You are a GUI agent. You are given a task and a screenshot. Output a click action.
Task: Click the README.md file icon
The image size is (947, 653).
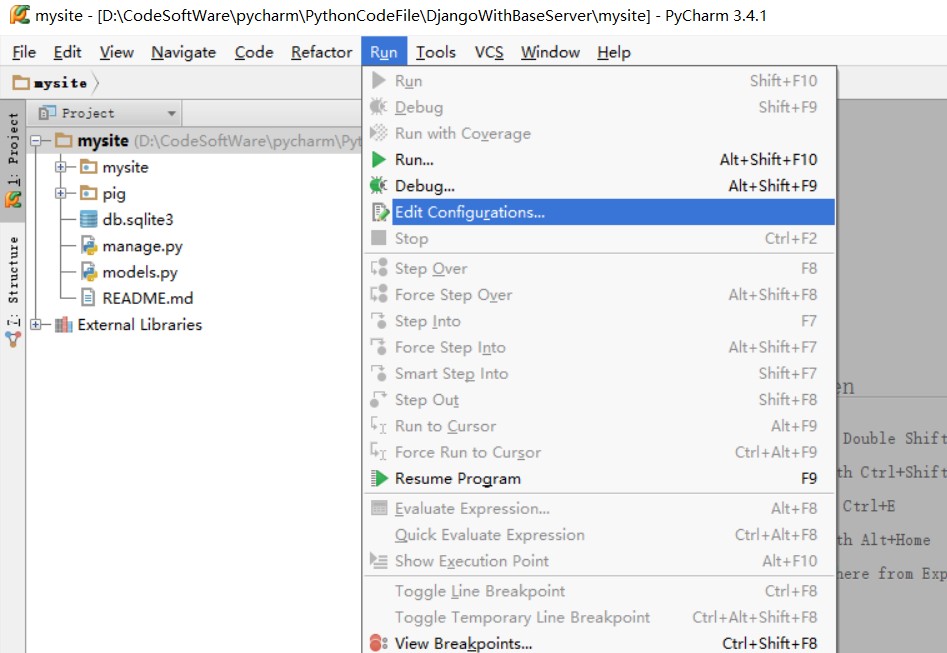coord(88,298)
